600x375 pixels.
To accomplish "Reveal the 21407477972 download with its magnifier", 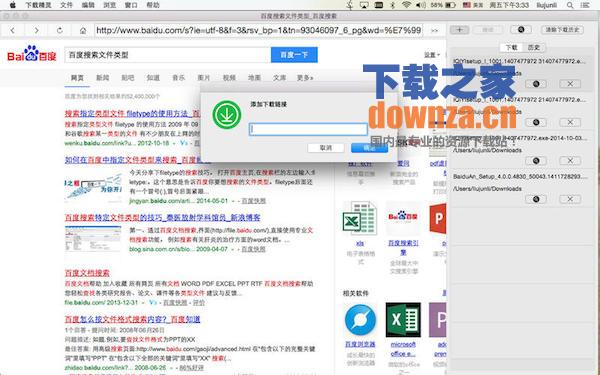I will [536, 122].
